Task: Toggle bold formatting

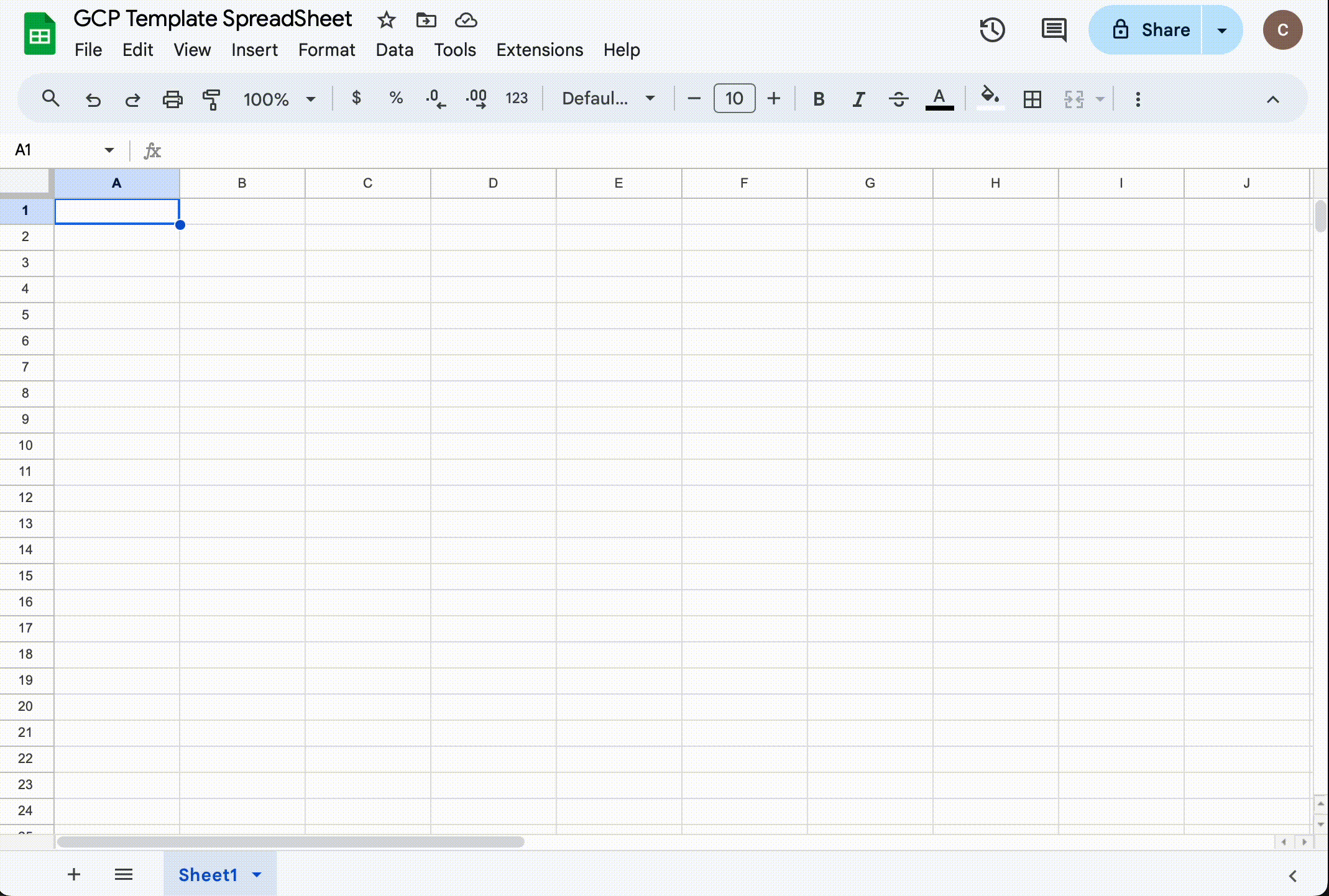Action: pos(819,99)
